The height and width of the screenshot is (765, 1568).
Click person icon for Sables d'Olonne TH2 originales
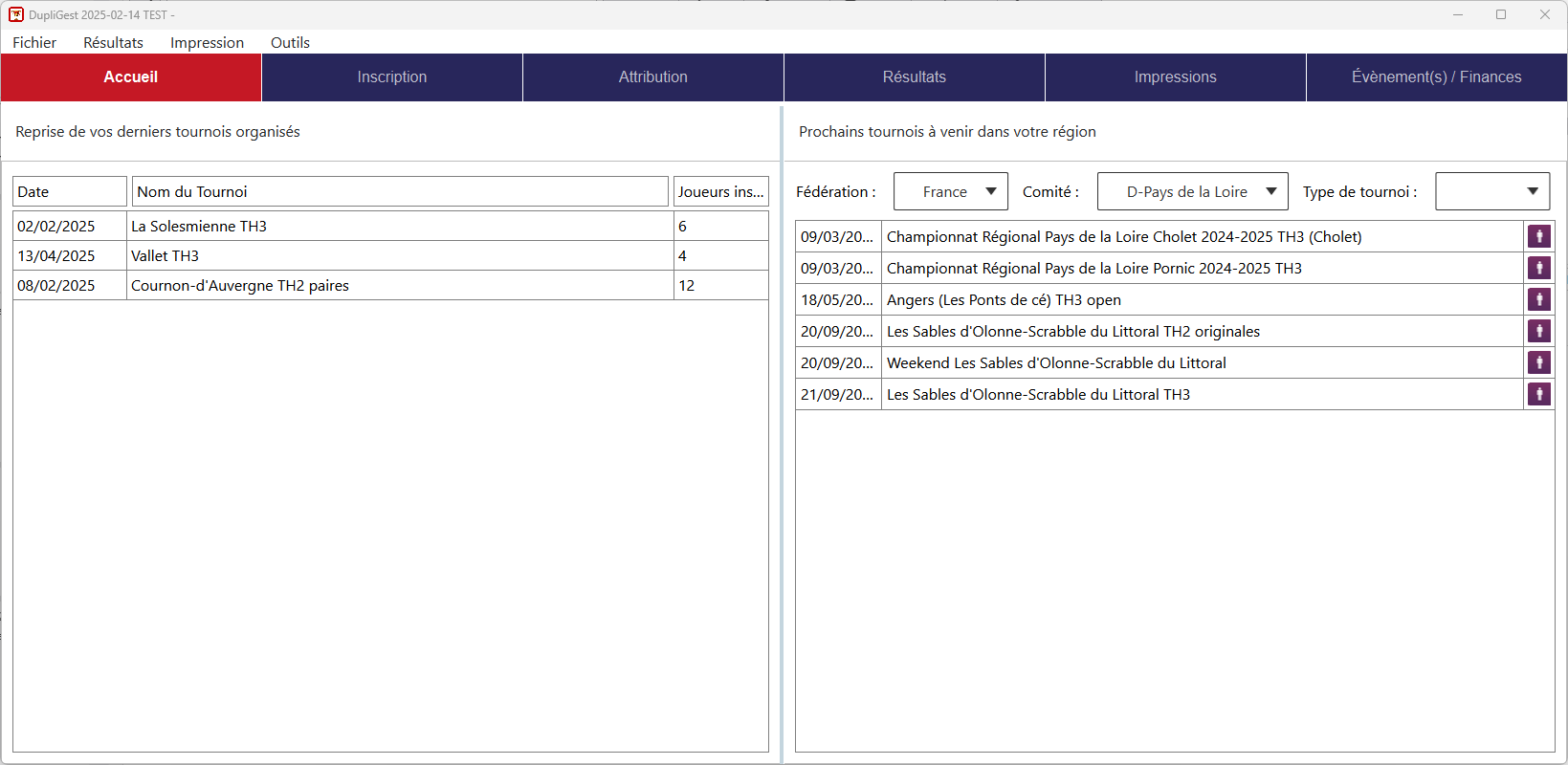click(1538, 331)
